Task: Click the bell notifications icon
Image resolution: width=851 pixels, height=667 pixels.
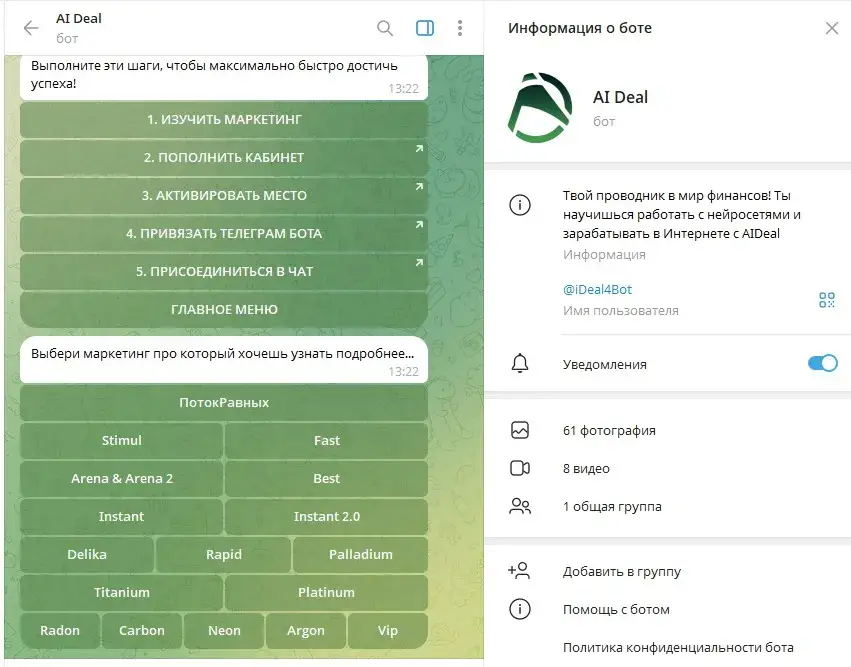Action: point(520,363)
